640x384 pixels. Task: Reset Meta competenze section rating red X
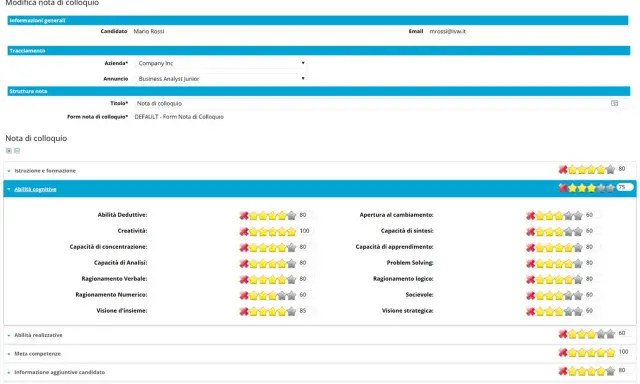pos(562,353)
